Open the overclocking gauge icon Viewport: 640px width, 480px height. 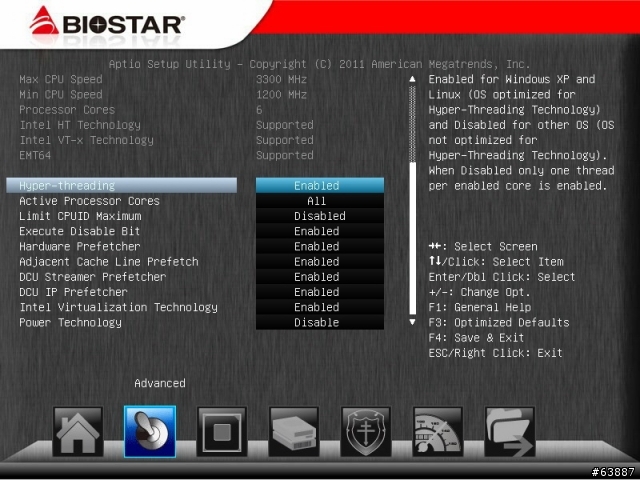[438, 431]
